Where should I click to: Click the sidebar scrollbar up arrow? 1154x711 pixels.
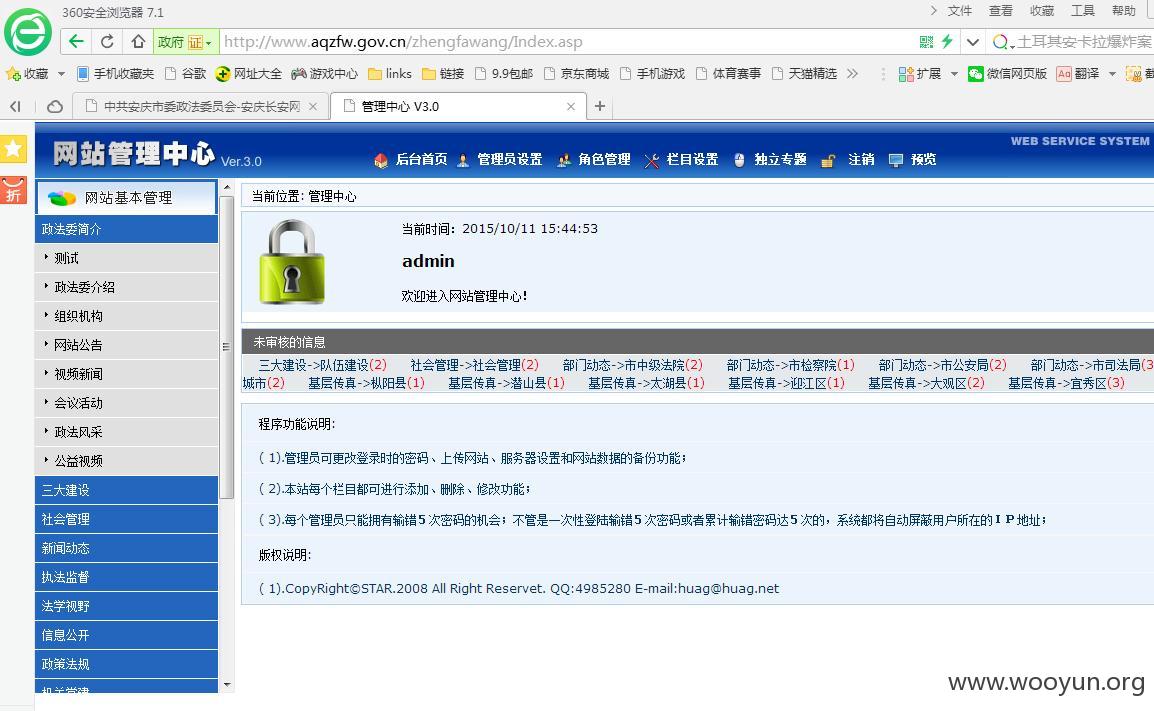point(227,188)
